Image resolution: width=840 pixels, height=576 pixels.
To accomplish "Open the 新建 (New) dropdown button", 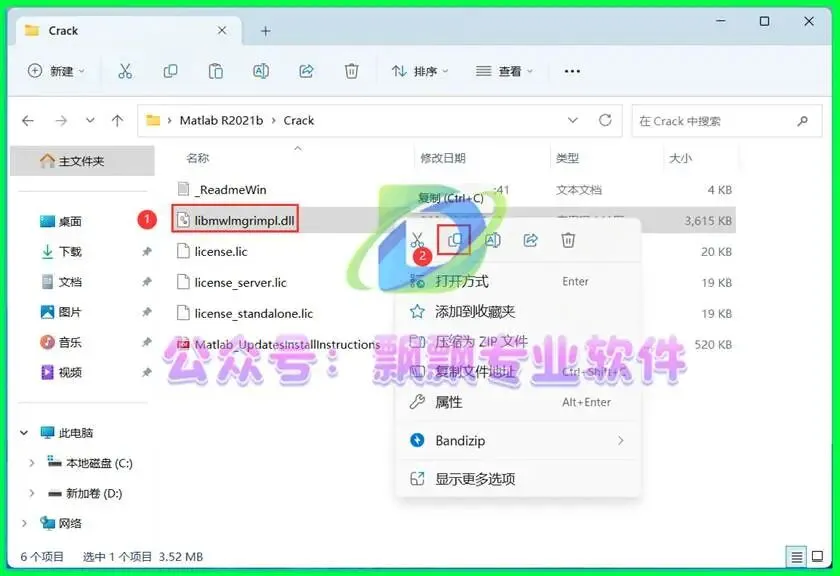I will 56,71.
